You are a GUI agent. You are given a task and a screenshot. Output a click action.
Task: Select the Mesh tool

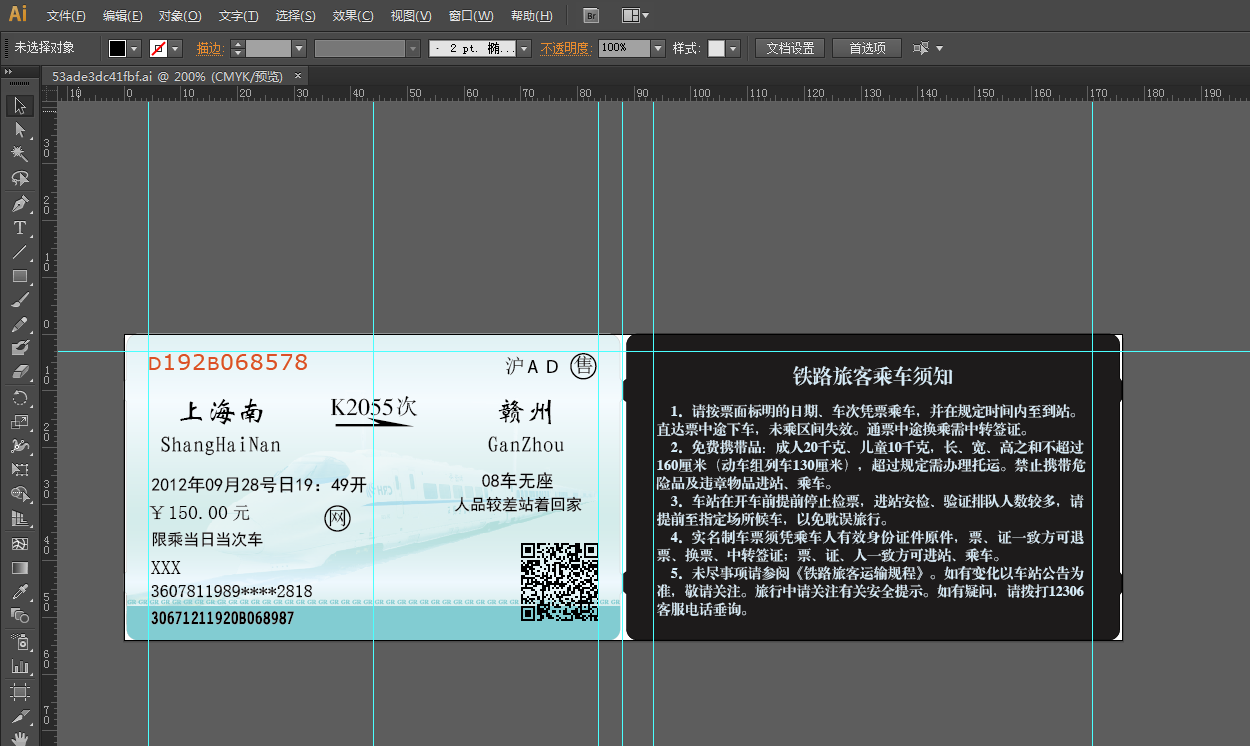[19, 543]
